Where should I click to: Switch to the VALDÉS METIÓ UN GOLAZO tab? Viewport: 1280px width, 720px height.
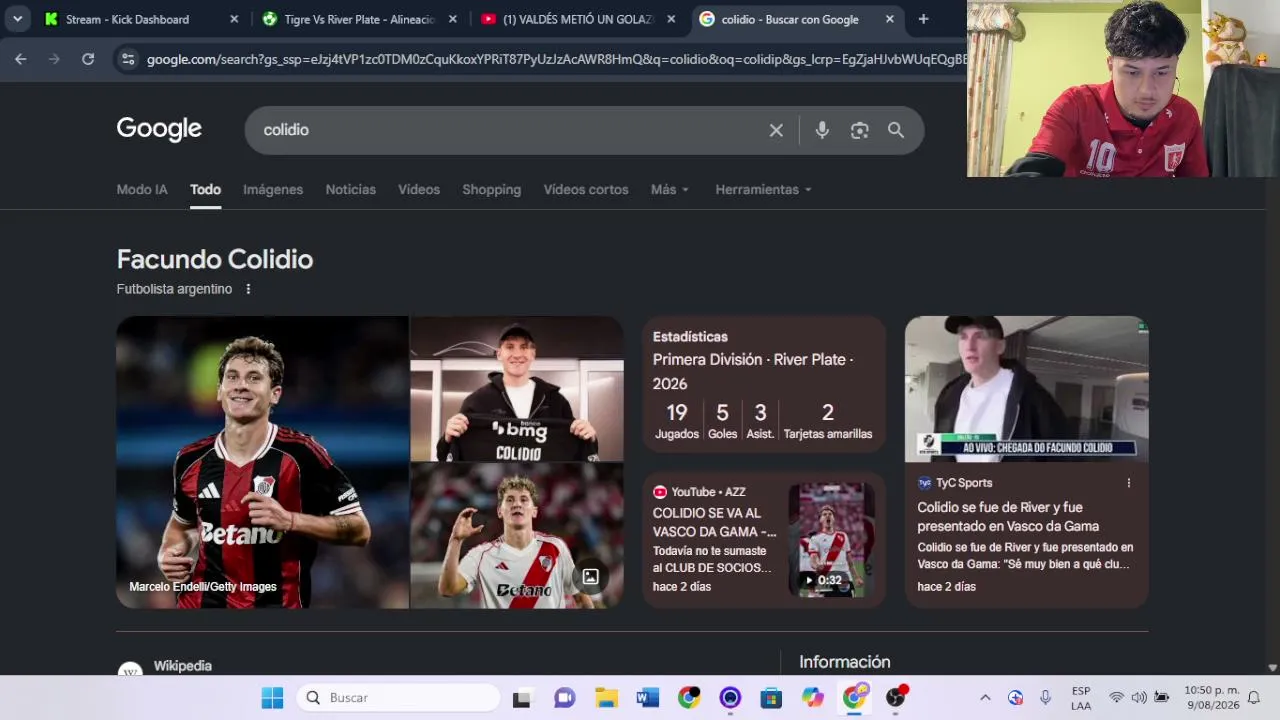578,19
